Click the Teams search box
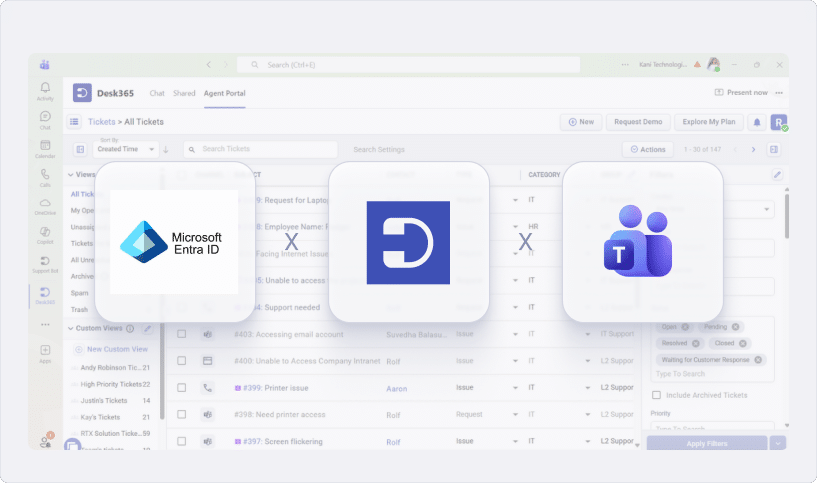The width and height of the screenshot is (817, 483). pos(408,65)
